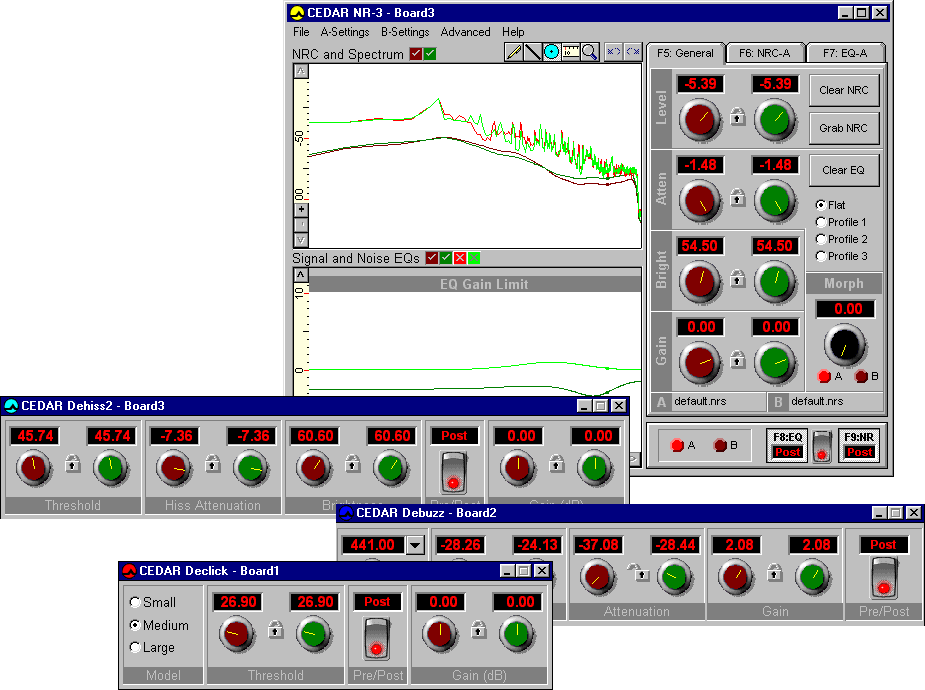Screen dimensions: 925x690
Task: Click the spectrum plus zoom button
Action: click(301, 209)
